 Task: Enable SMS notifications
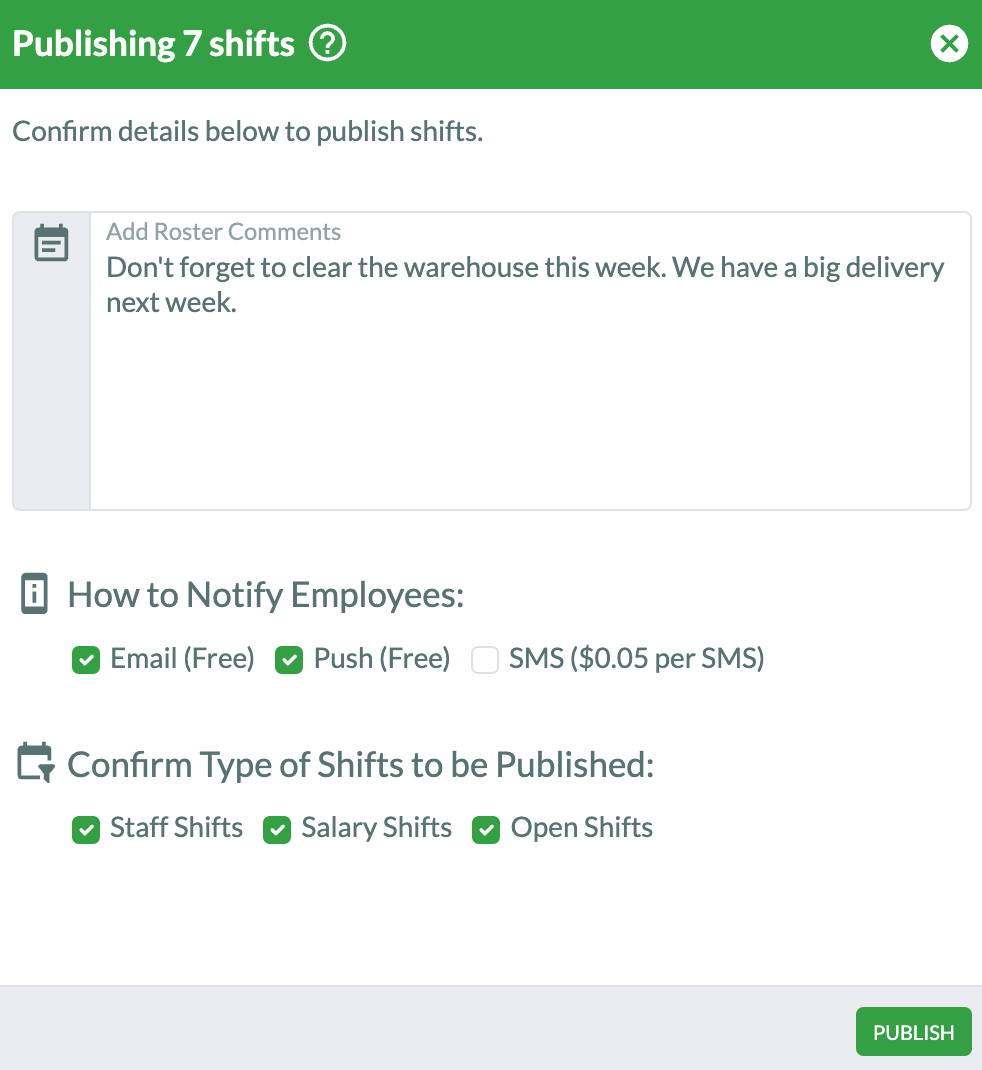click(x=485, y=659)
